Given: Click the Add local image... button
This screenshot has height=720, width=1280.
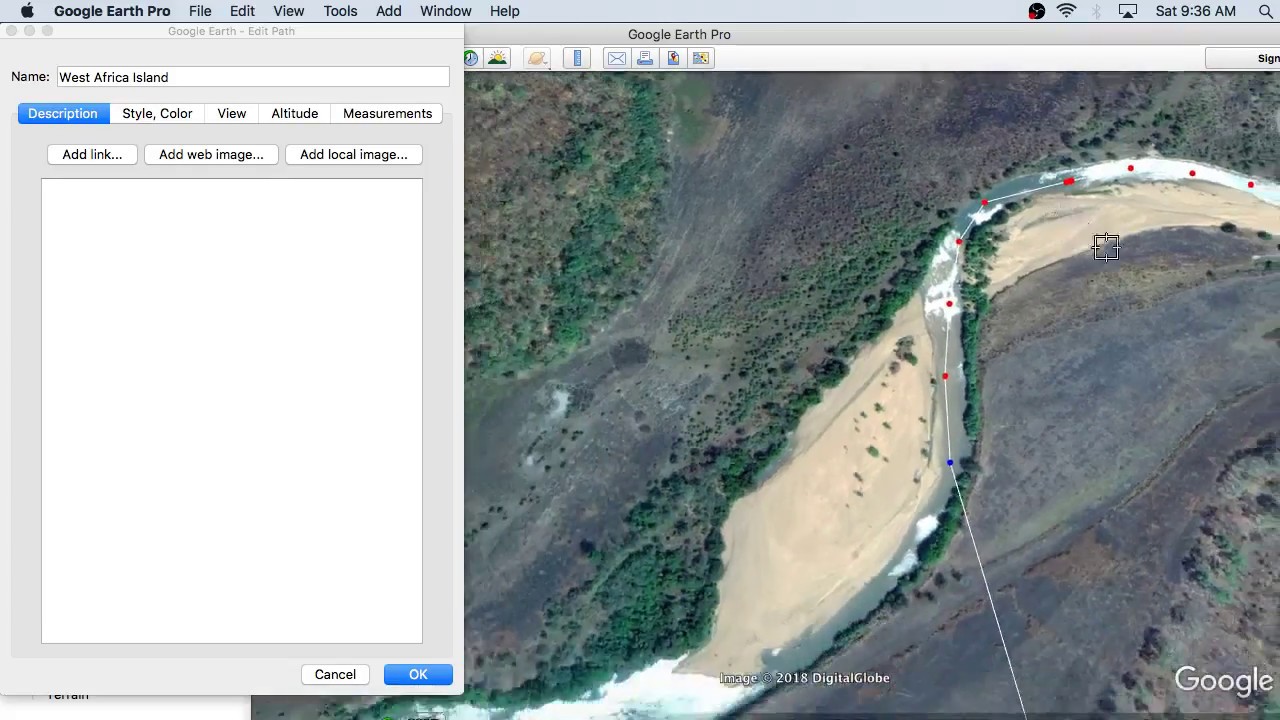Looking at the screenshot, I should coord(354,154).
